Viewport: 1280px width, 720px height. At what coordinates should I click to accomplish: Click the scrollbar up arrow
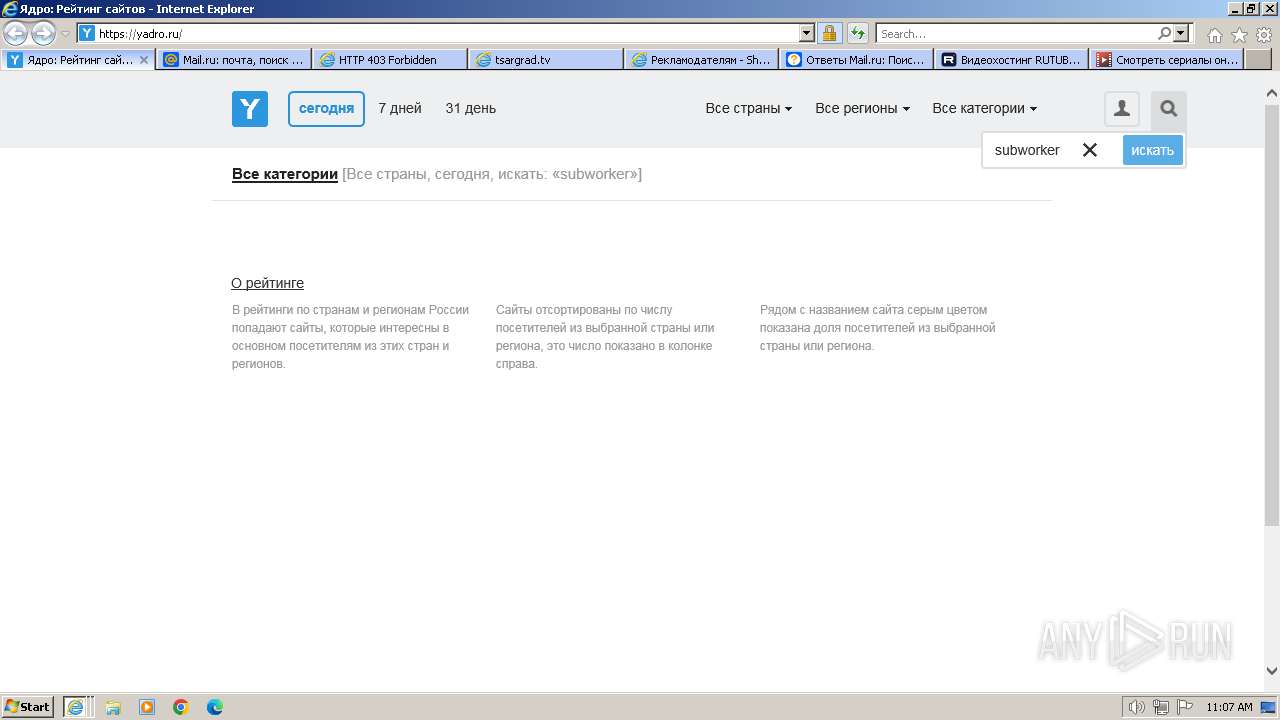click(x=1272, y=93)
